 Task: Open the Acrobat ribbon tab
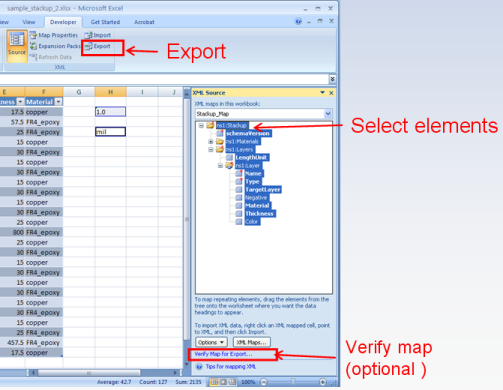tap(144, 22)
